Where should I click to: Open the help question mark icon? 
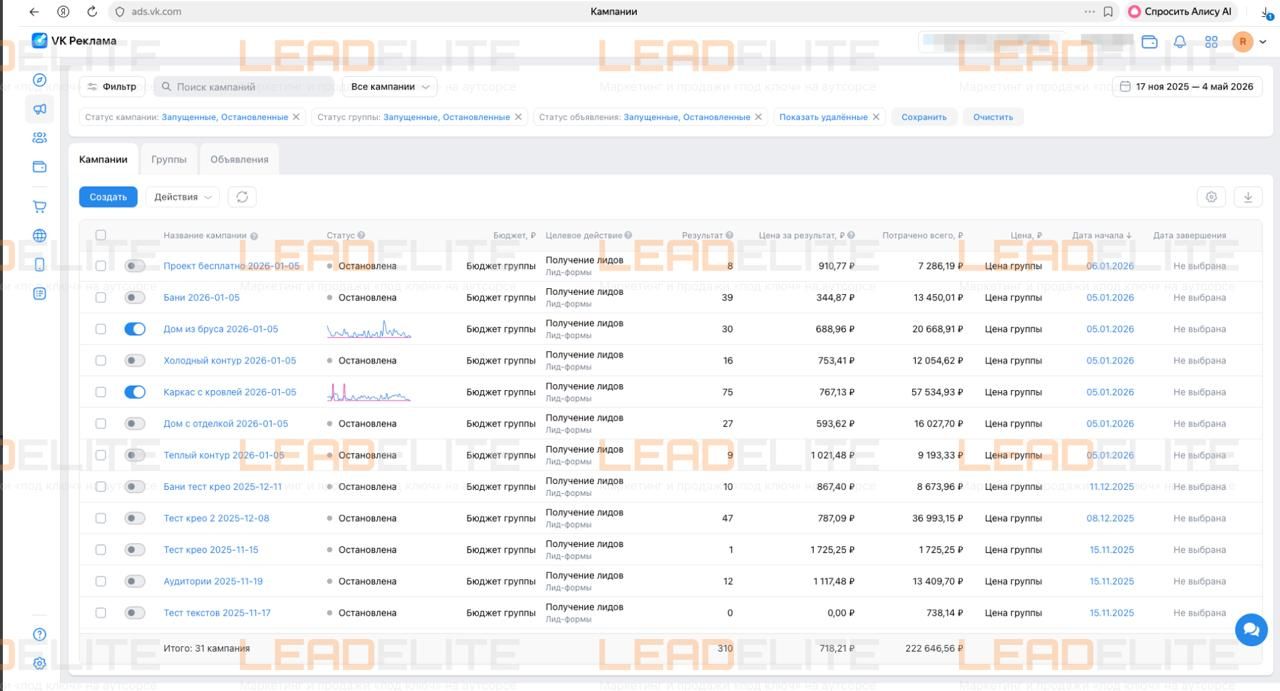40,634
